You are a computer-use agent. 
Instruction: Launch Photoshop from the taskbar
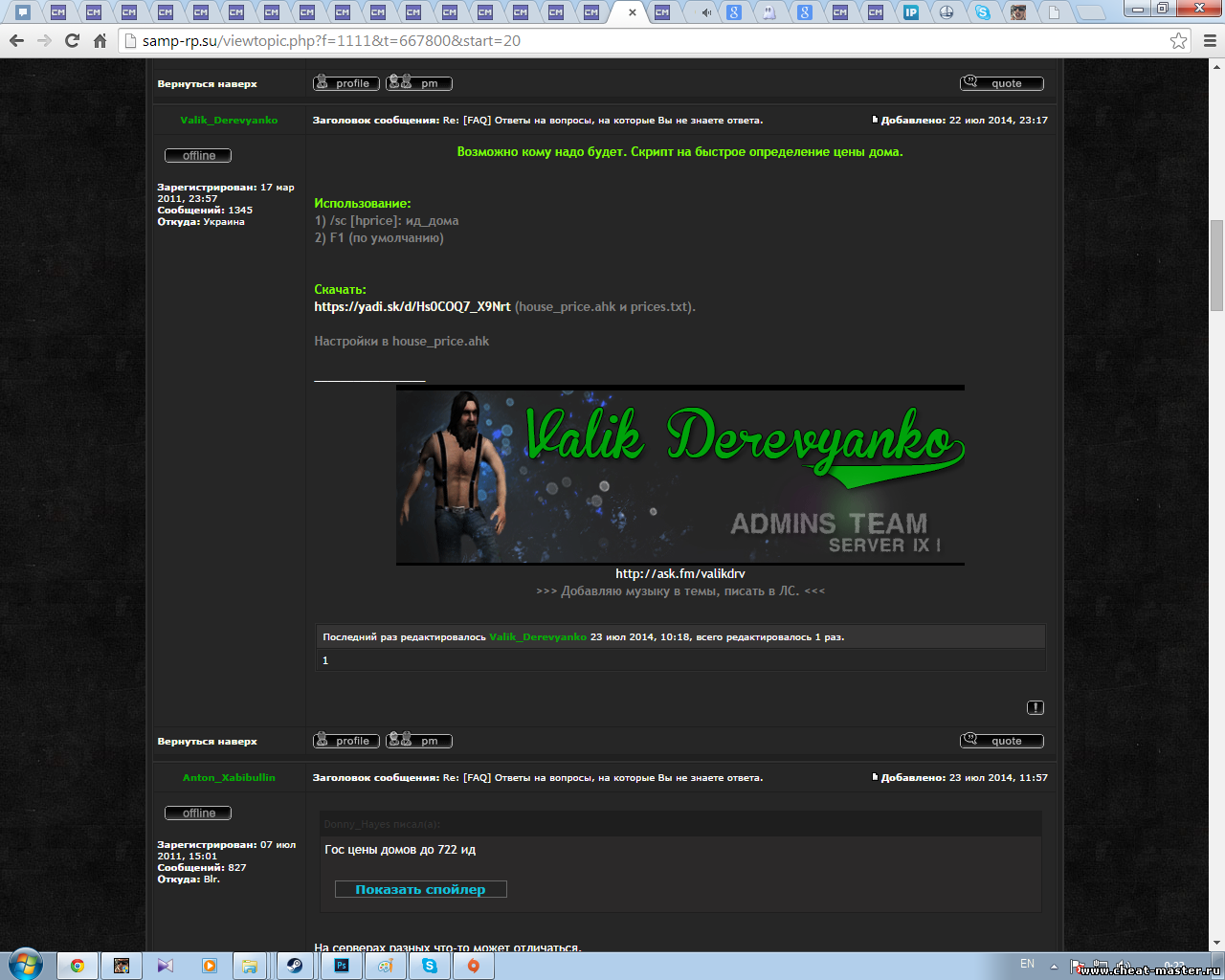pos(342,966)
